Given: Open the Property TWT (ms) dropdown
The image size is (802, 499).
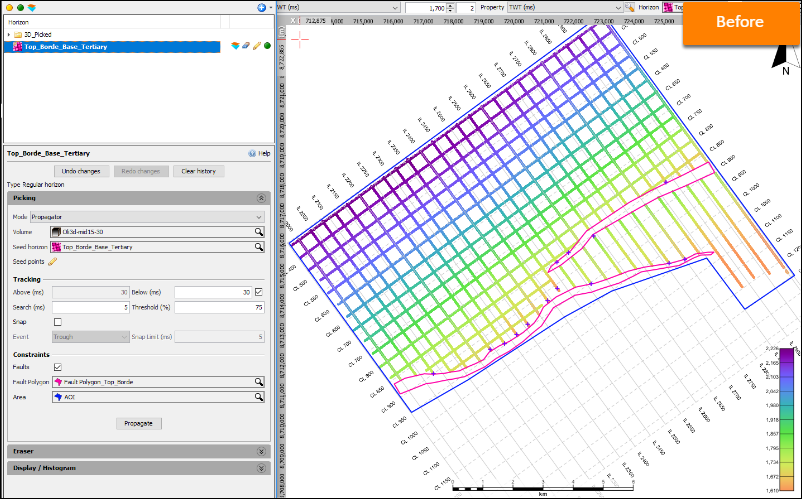Looking at the screenshot, I should [x=565, y=7].
